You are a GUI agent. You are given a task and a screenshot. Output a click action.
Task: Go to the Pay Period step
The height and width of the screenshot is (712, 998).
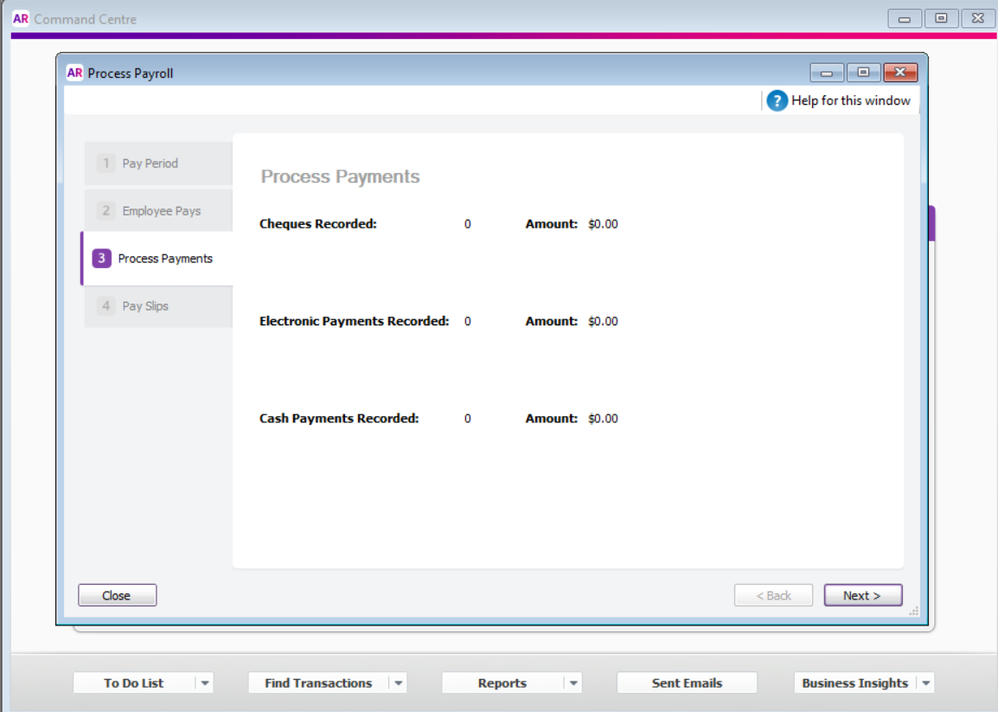tap(150, 163)
